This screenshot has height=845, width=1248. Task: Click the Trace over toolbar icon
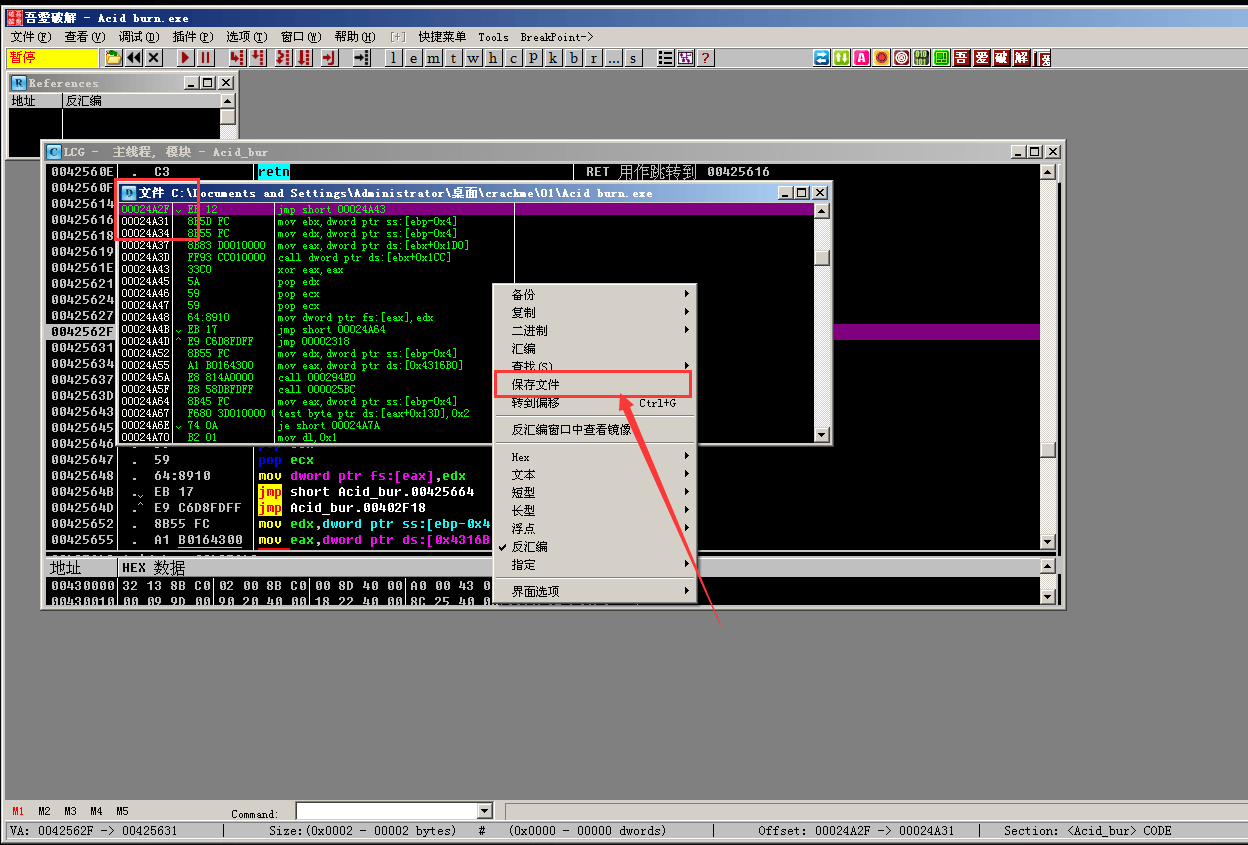[304, 58]
